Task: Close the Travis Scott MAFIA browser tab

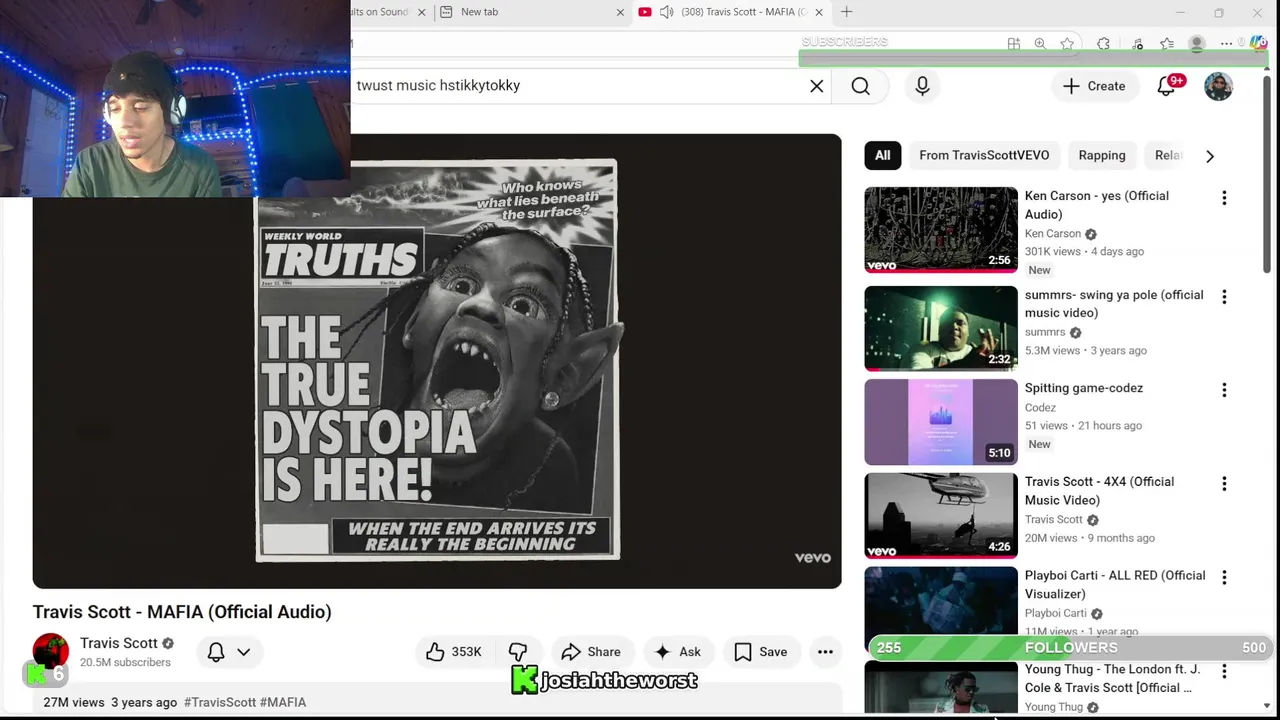Action: pyautogui.click(x=819, y=12)
